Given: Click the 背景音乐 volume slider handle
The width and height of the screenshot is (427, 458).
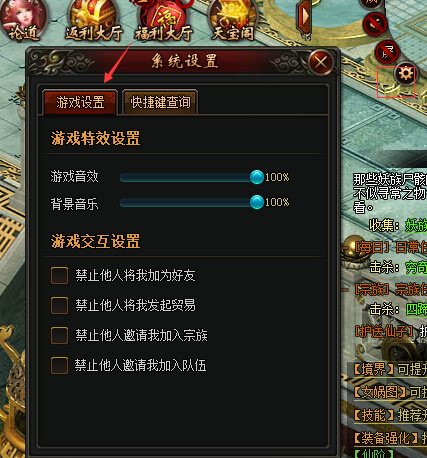Looking at the screenshot, I should coord(257,202).
